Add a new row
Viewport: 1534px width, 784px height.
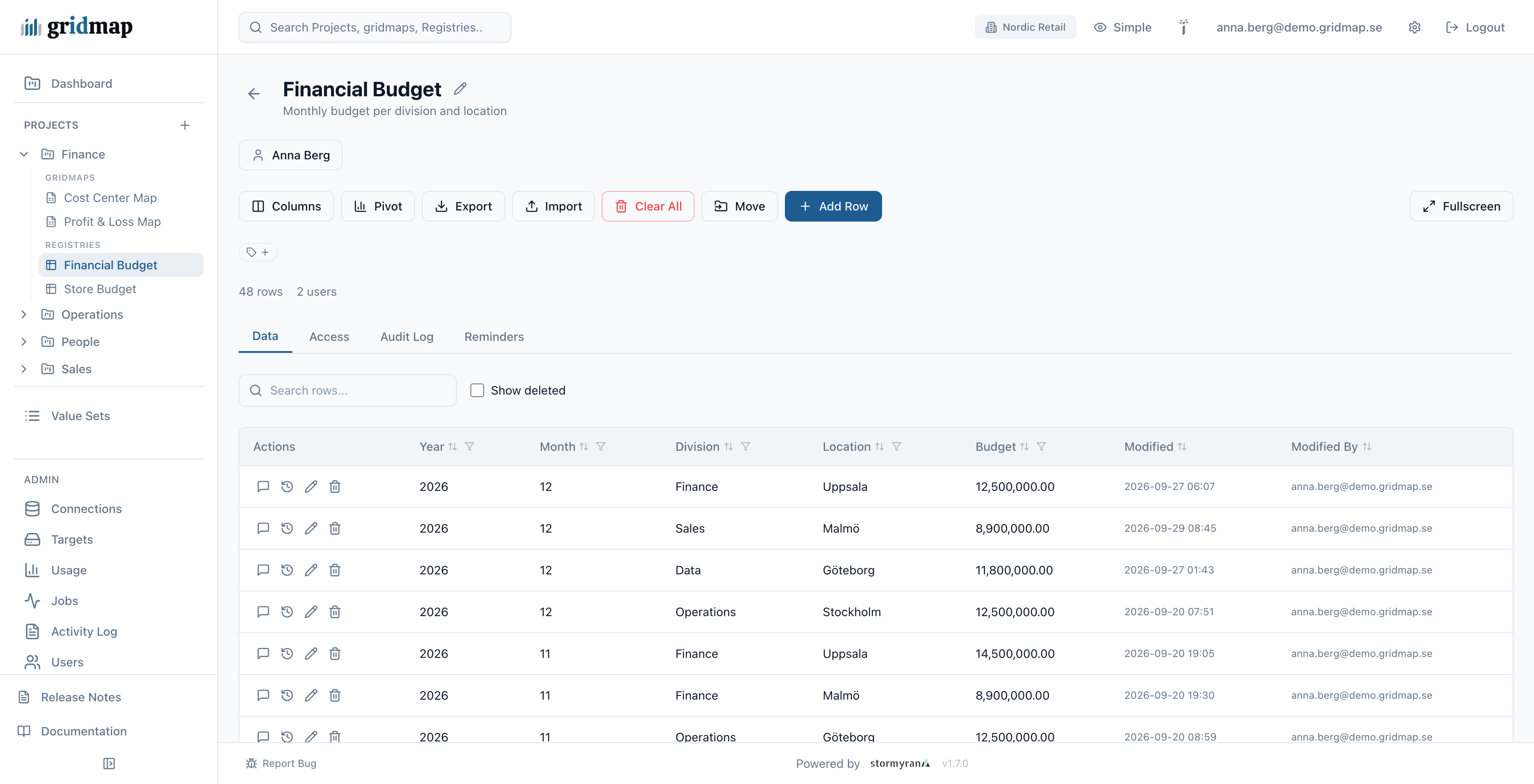[x=833, y=206]
